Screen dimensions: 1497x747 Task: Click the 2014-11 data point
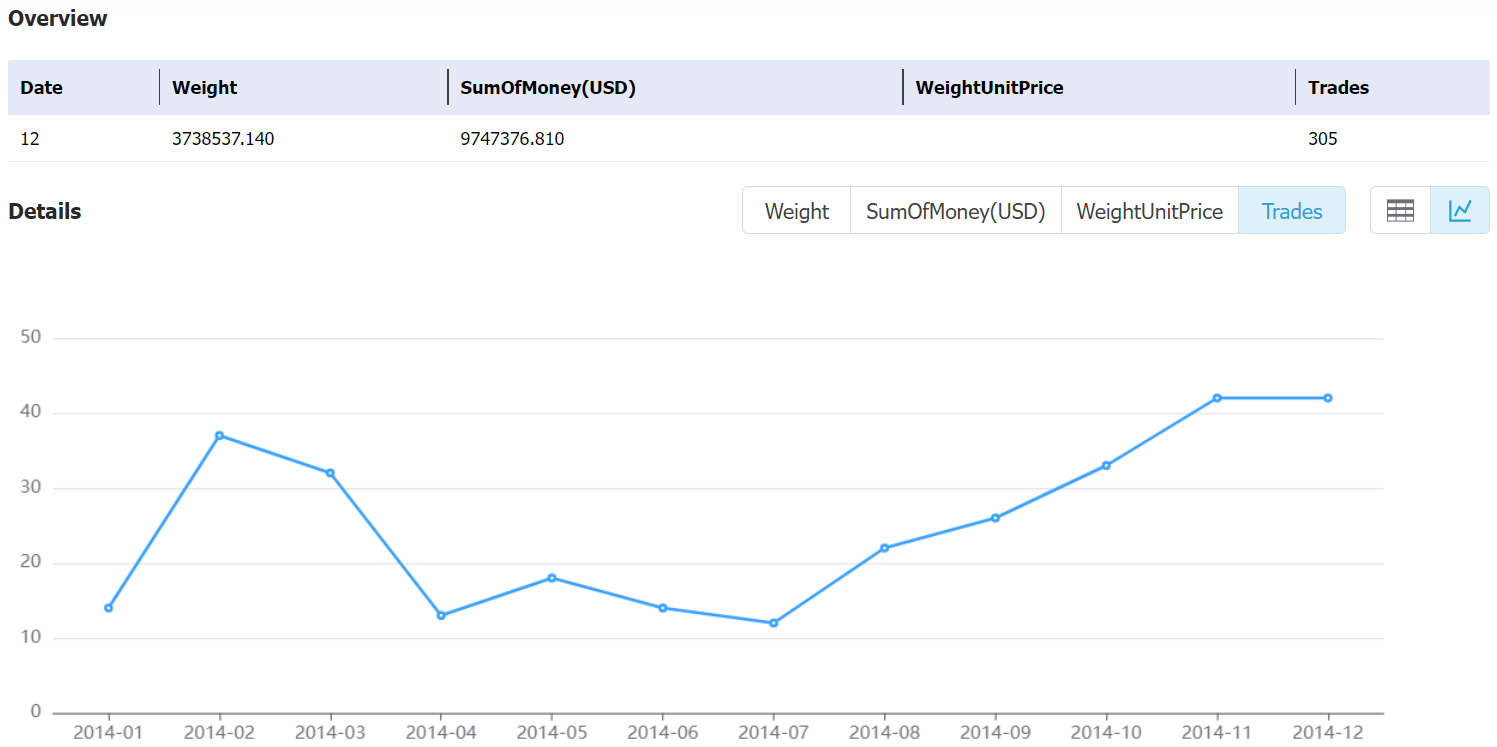pos(1217,398)
